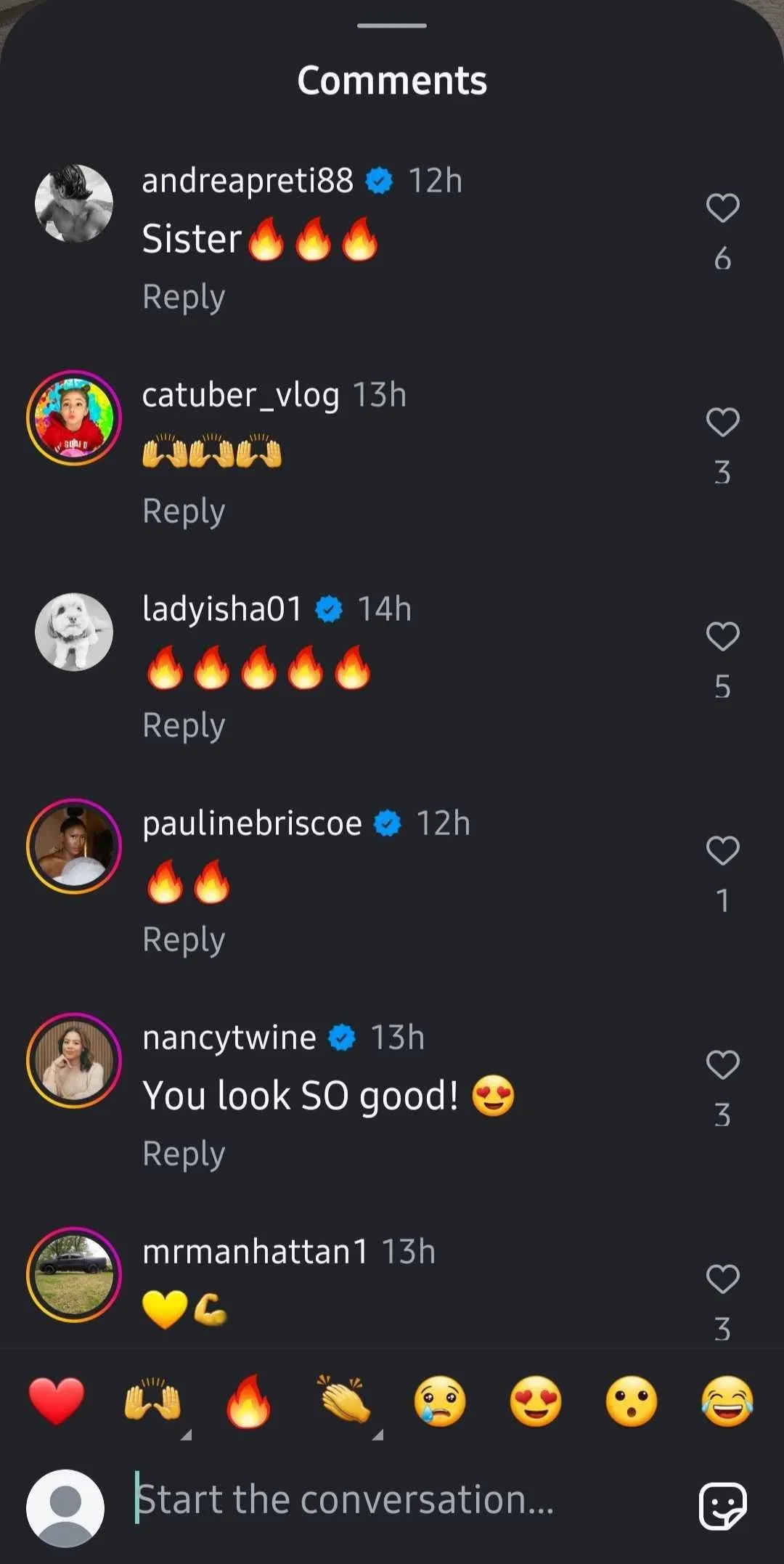This screenshot has height=1564, width=784.
Task: Open catuber_vlog's profile picture story
Action: 74,418
